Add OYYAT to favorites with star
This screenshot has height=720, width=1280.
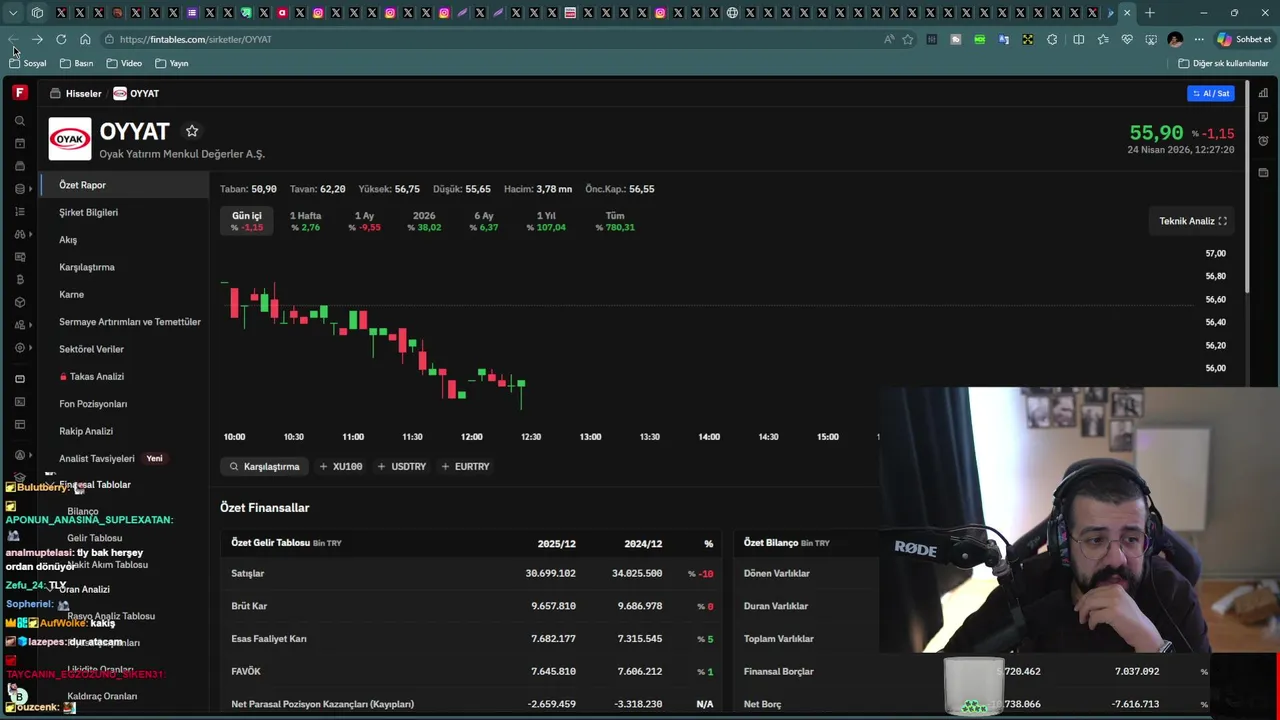click(x=192, y=131)
